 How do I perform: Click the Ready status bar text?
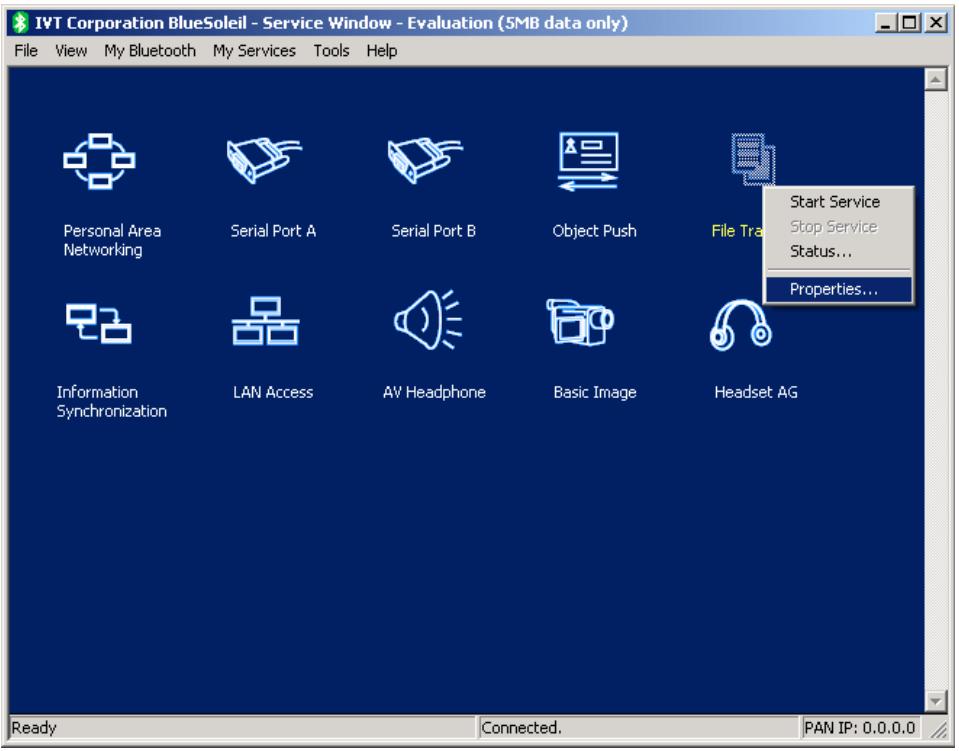[34, 728]
